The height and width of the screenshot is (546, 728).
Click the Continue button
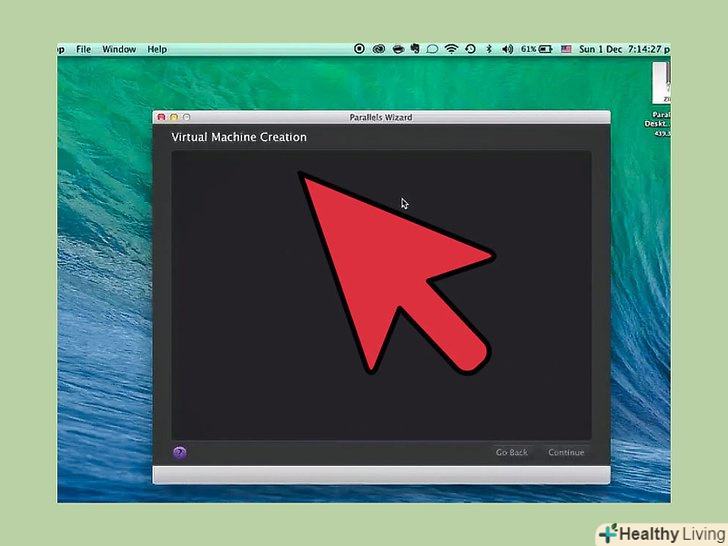[566, 452]
